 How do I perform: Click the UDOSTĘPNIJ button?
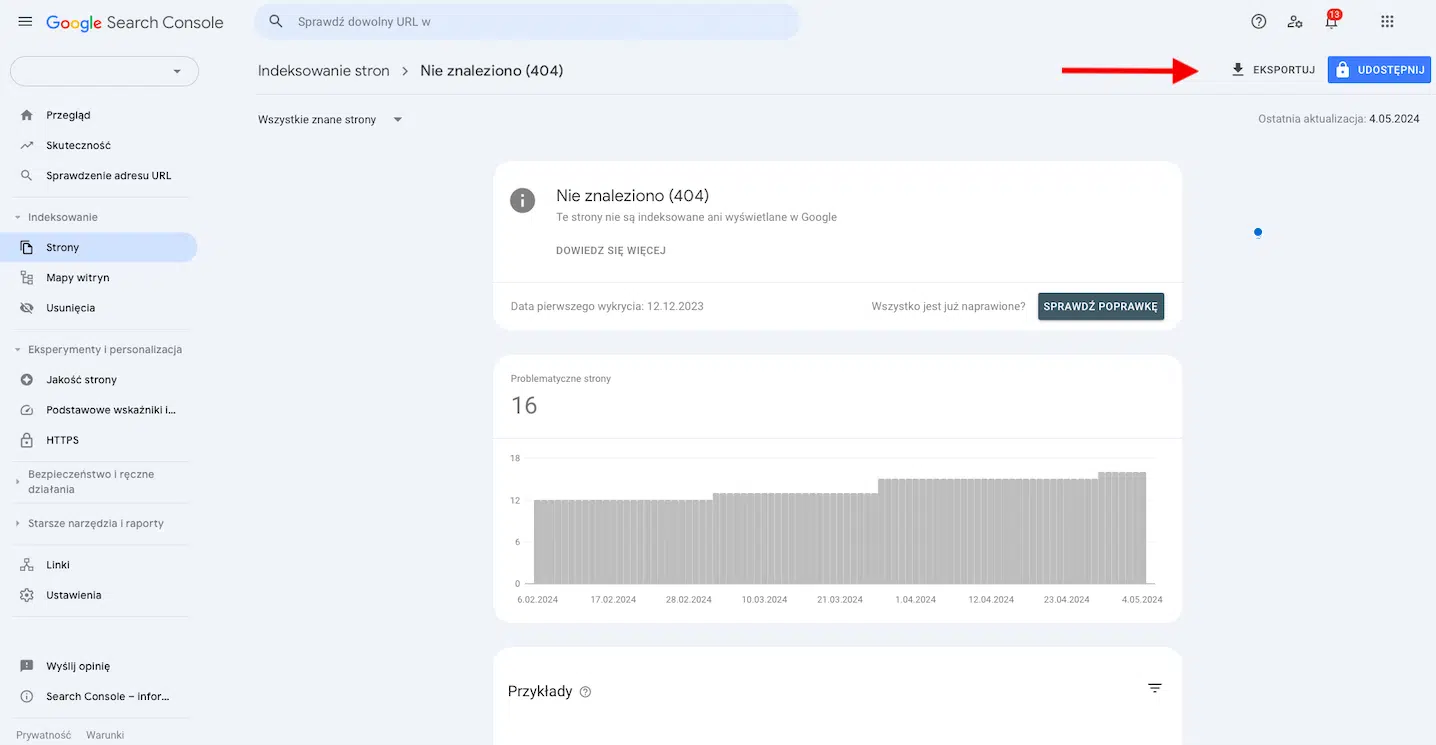1380,70
